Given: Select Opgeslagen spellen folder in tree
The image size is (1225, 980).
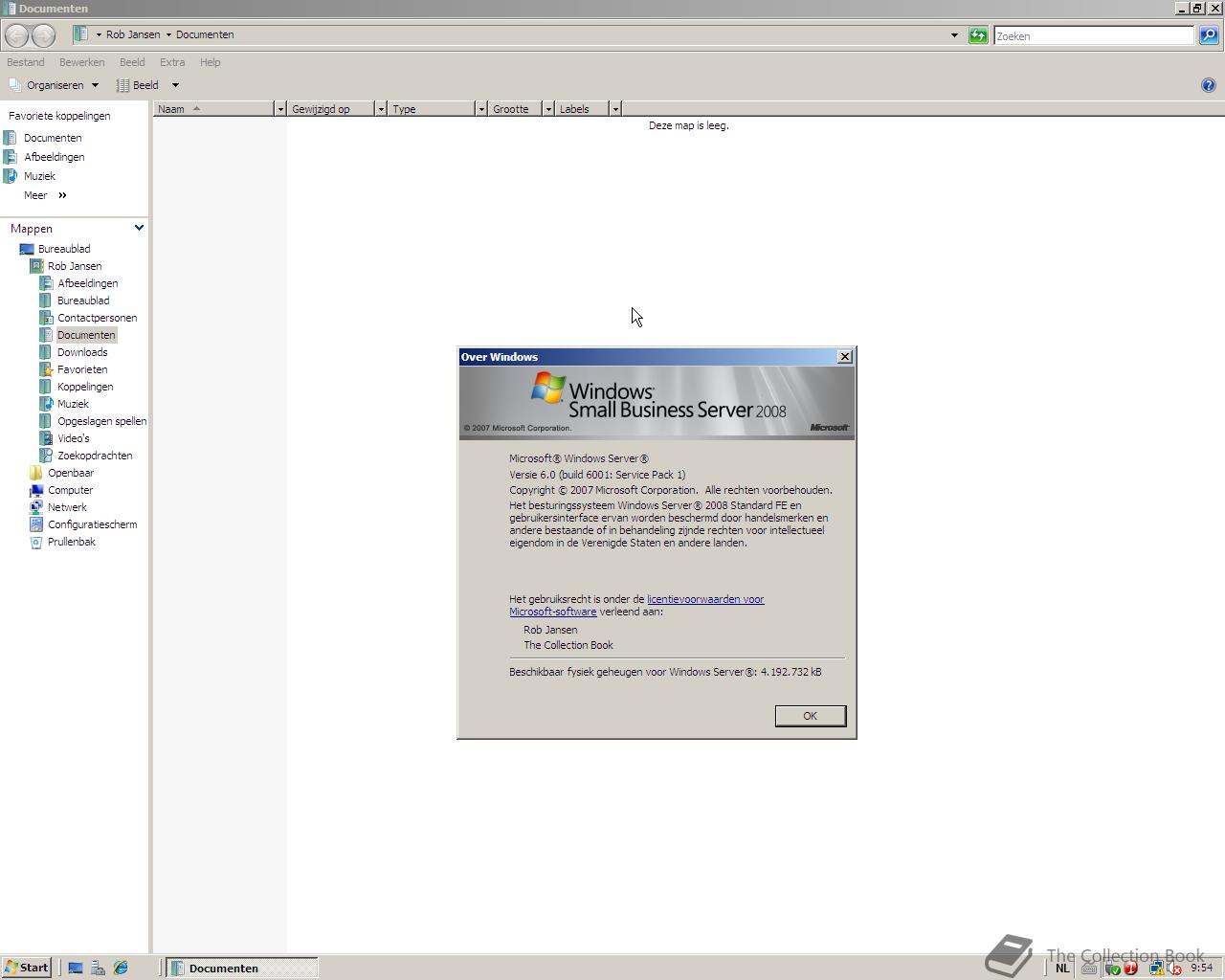Looking at the screenshot, I should coord(101,421).
